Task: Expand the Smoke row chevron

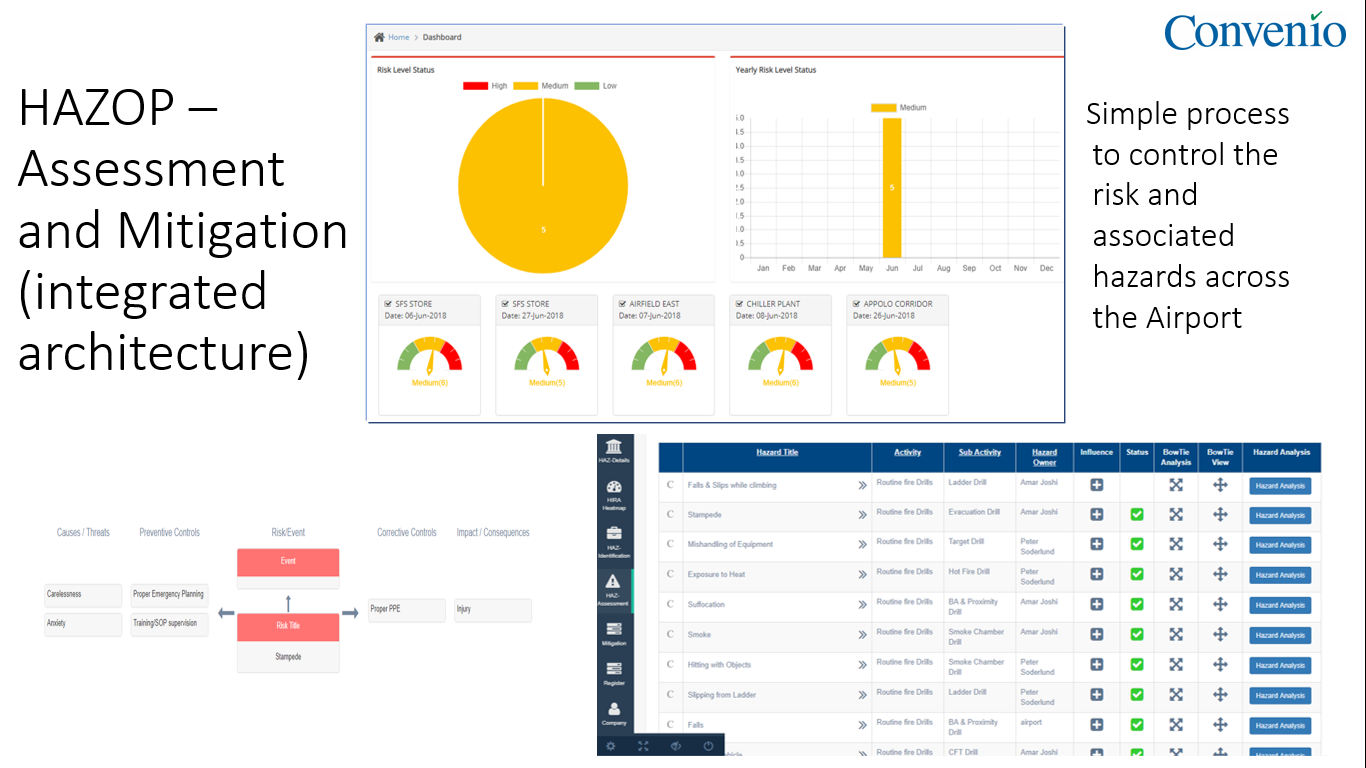Action: (862, 635)
